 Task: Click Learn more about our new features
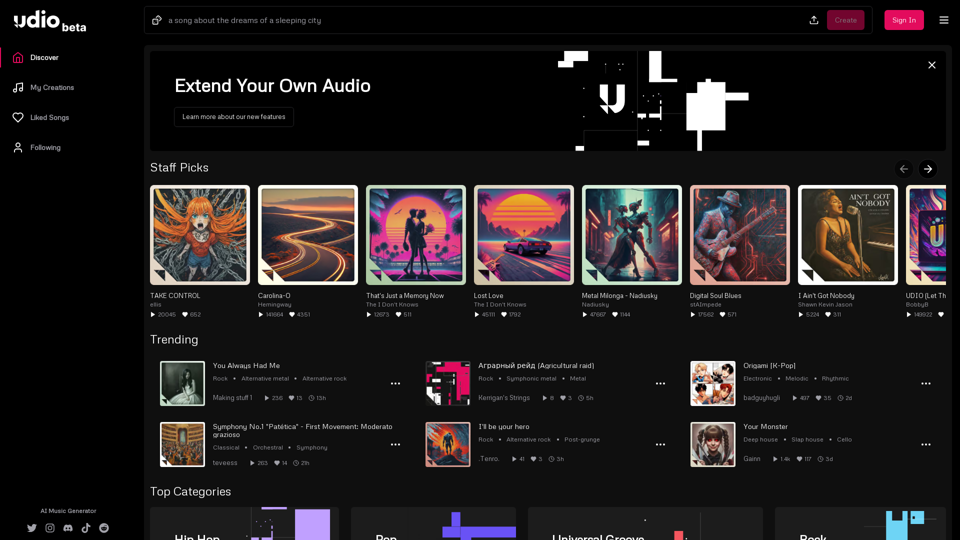tap(233, 117)
